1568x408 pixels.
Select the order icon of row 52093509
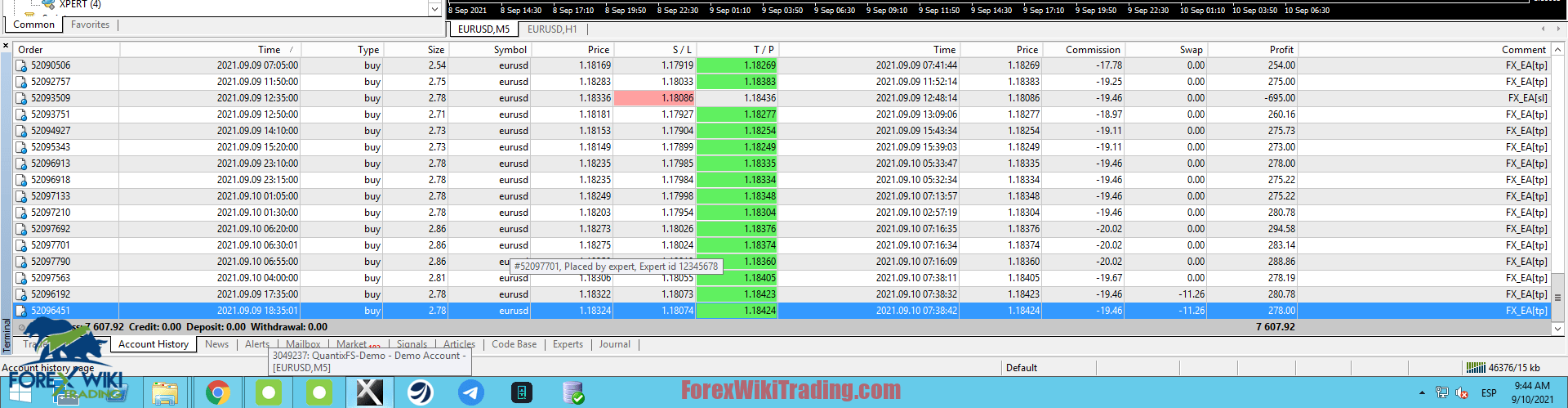point(21,98)
